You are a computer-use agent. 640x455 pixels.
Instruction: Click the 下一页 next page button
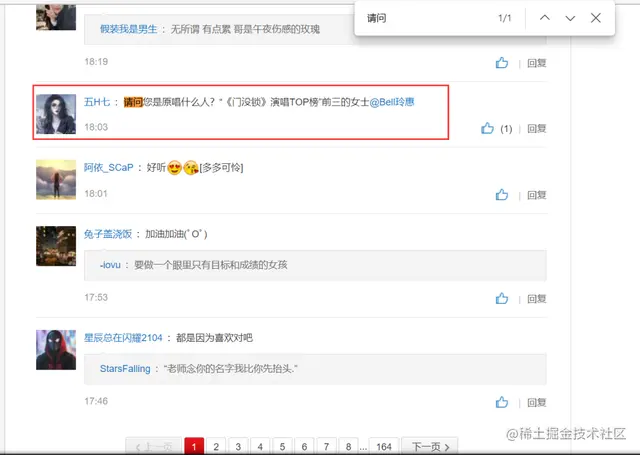pyautogui.click(x=430, y=446)
